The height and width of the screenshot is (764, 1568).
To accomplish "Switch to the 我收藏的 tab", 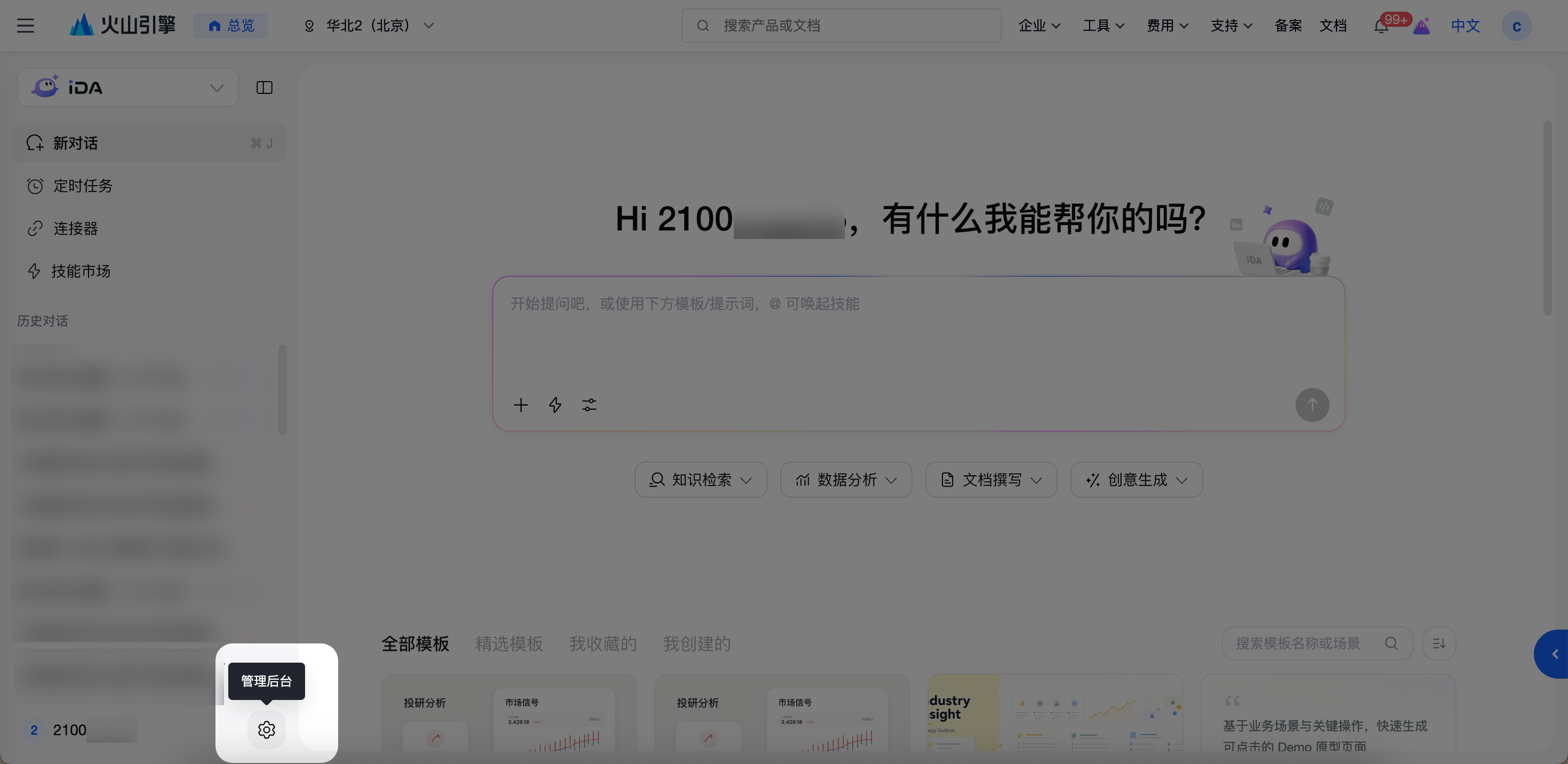I will click(x=603, y=643).
